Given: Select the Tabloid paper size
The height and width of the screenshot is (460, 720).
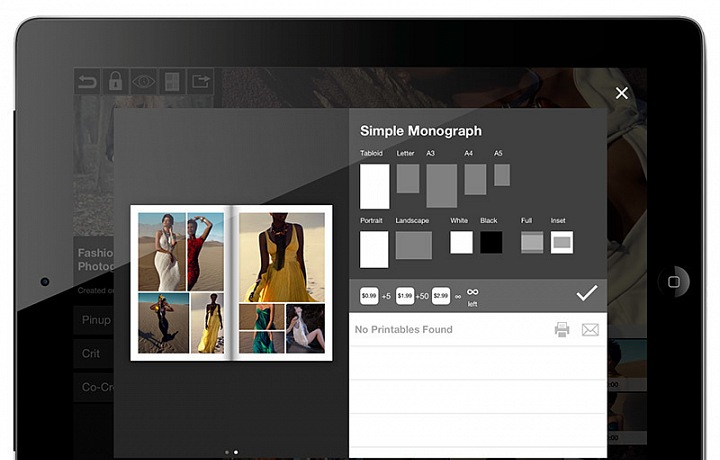Looking at the screenshot, I should (x=375, y=186).
